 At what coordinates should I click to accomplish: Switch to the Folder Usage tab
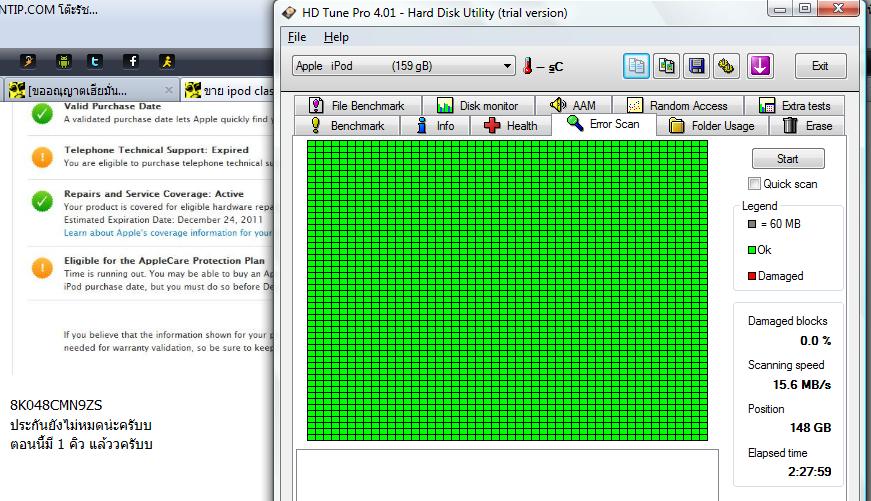pos(711,126)
